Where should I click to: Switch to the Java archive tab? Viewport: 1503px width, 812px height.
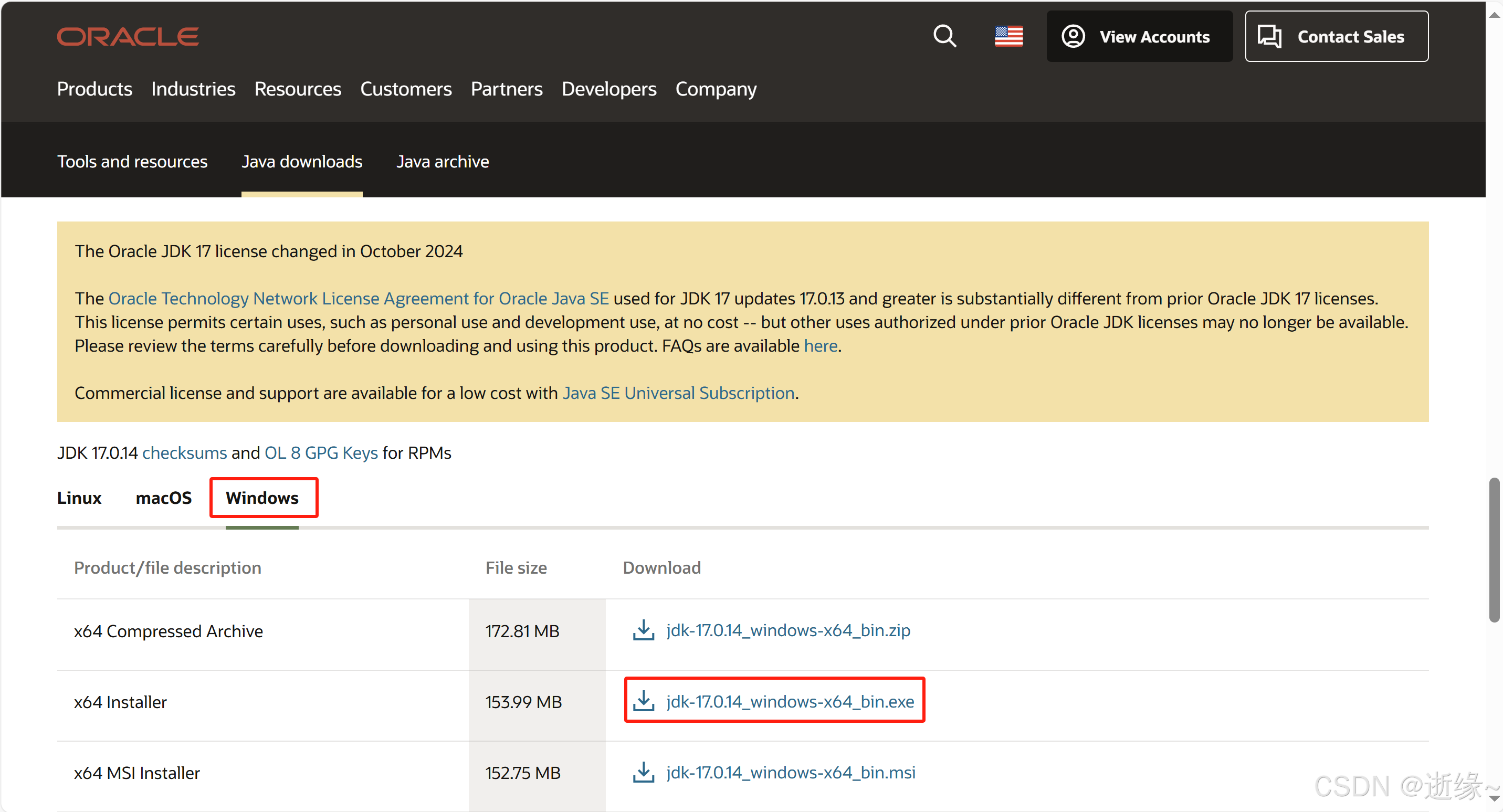click(x=442, y=162)
